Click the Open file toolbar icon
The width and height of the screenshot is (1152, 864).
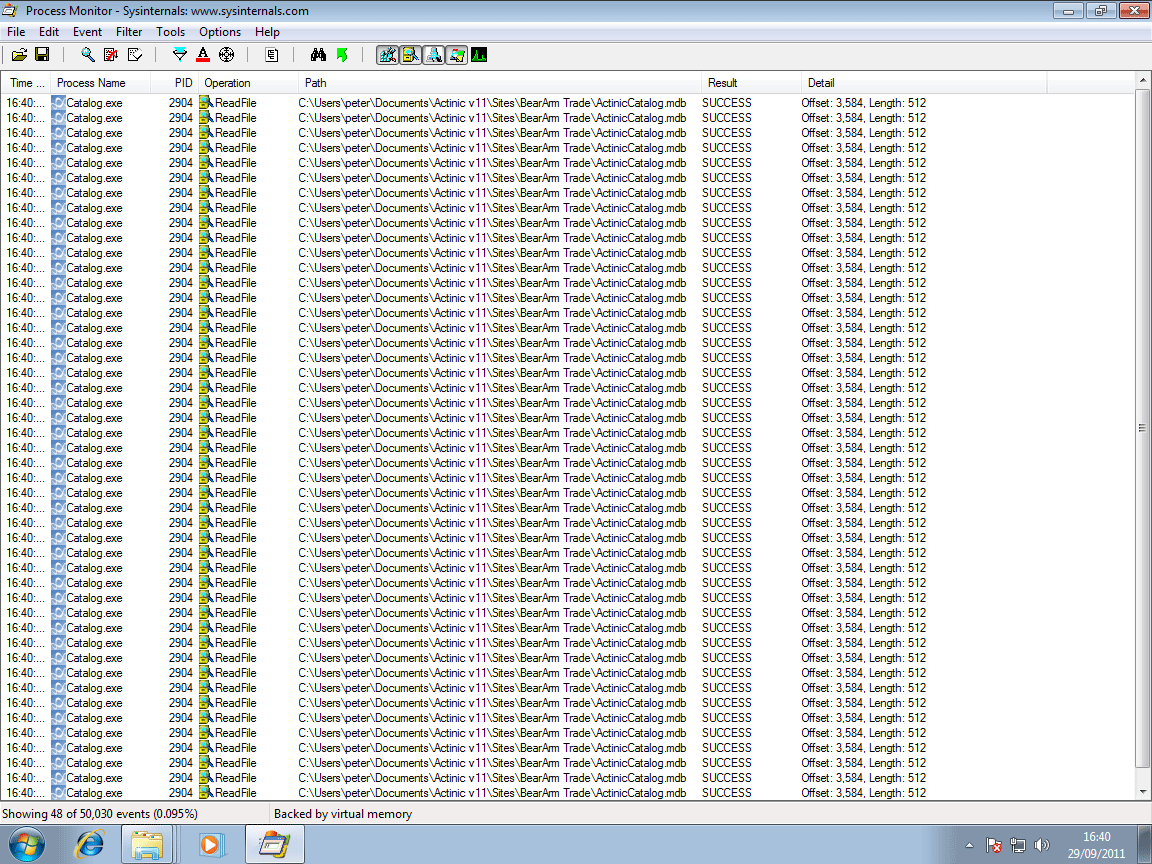pos(19,55)
